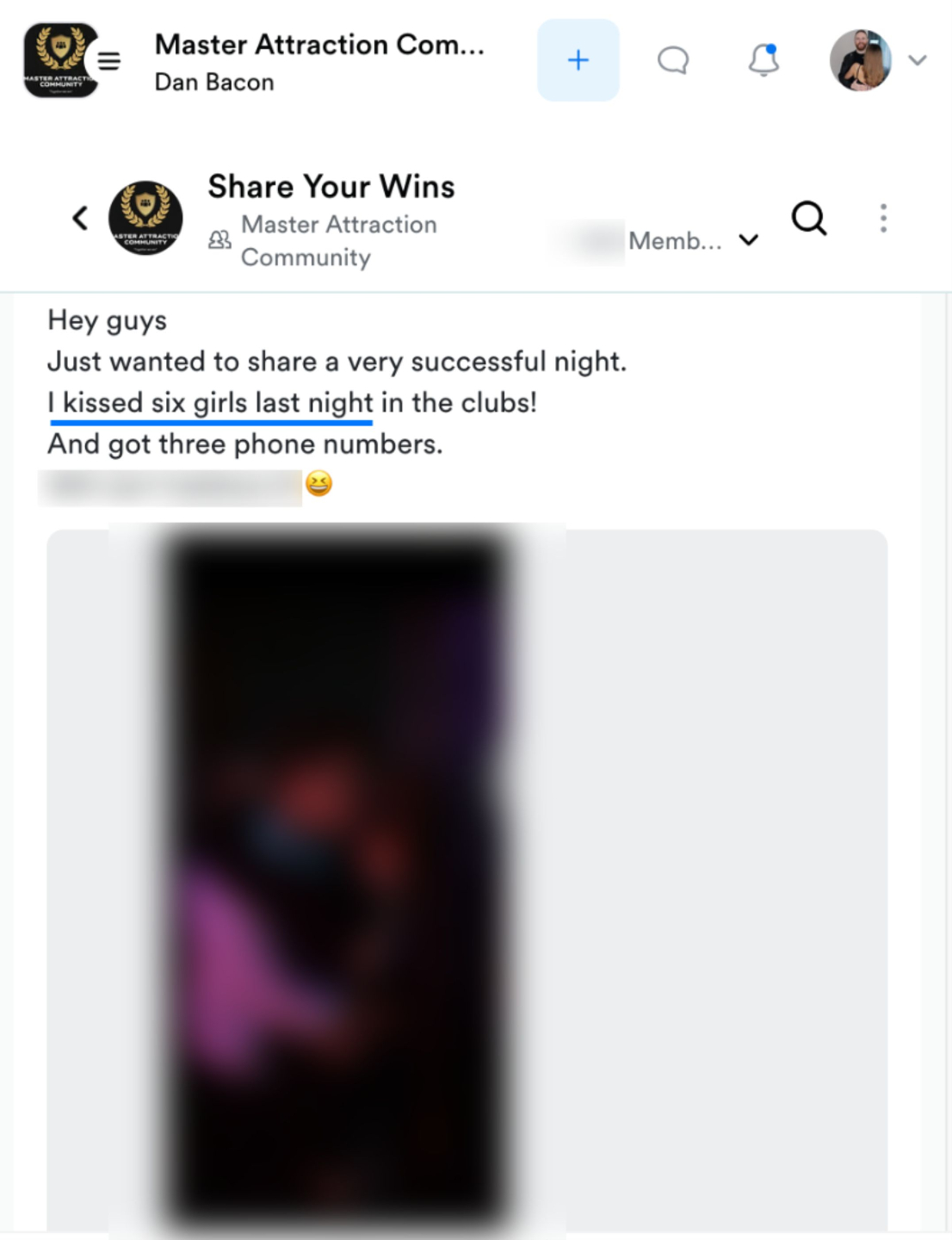Screen dimensions: 952x1240
Task: Open the chat messages icon
Action: (x=673, y=60)
